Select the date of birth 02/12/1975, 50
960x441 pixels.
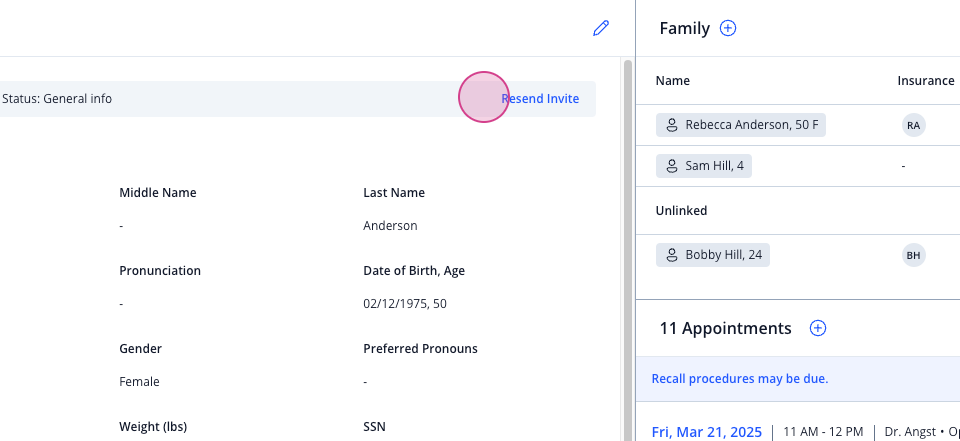pos(405,303)
